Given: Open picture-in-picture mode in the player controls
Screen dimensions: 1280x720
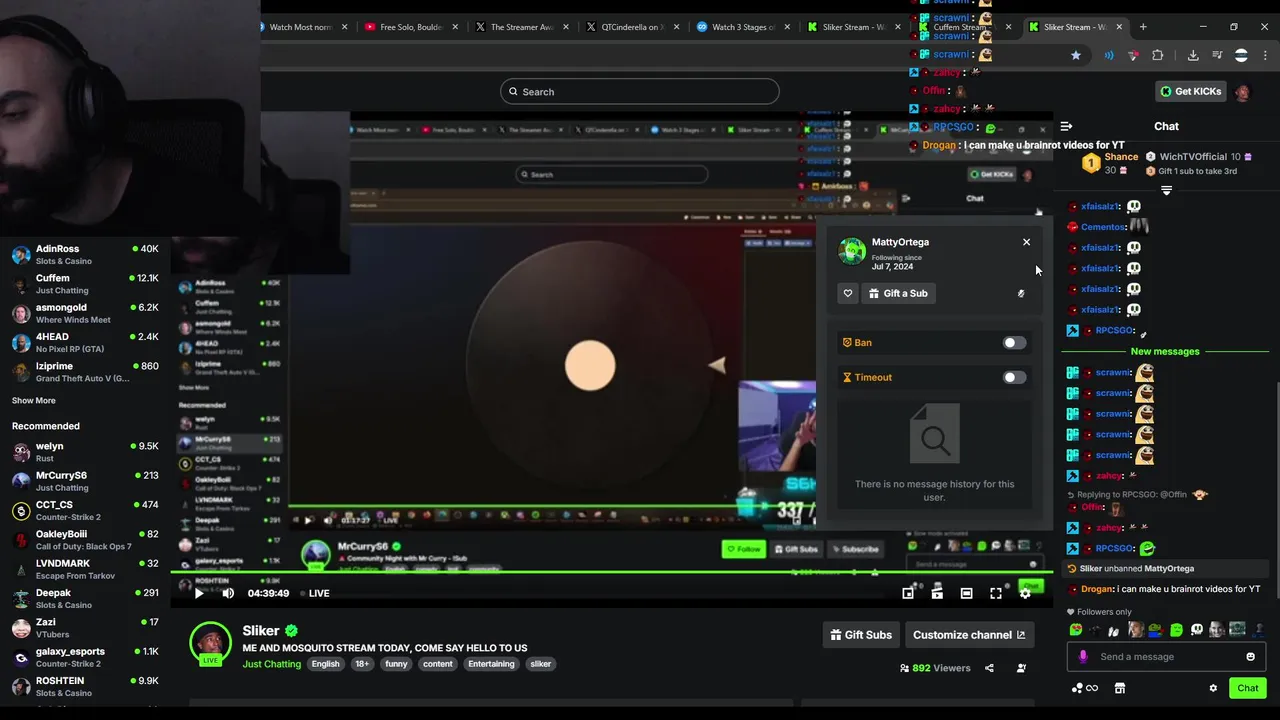Looking at the screenshot, I should 908,593.
